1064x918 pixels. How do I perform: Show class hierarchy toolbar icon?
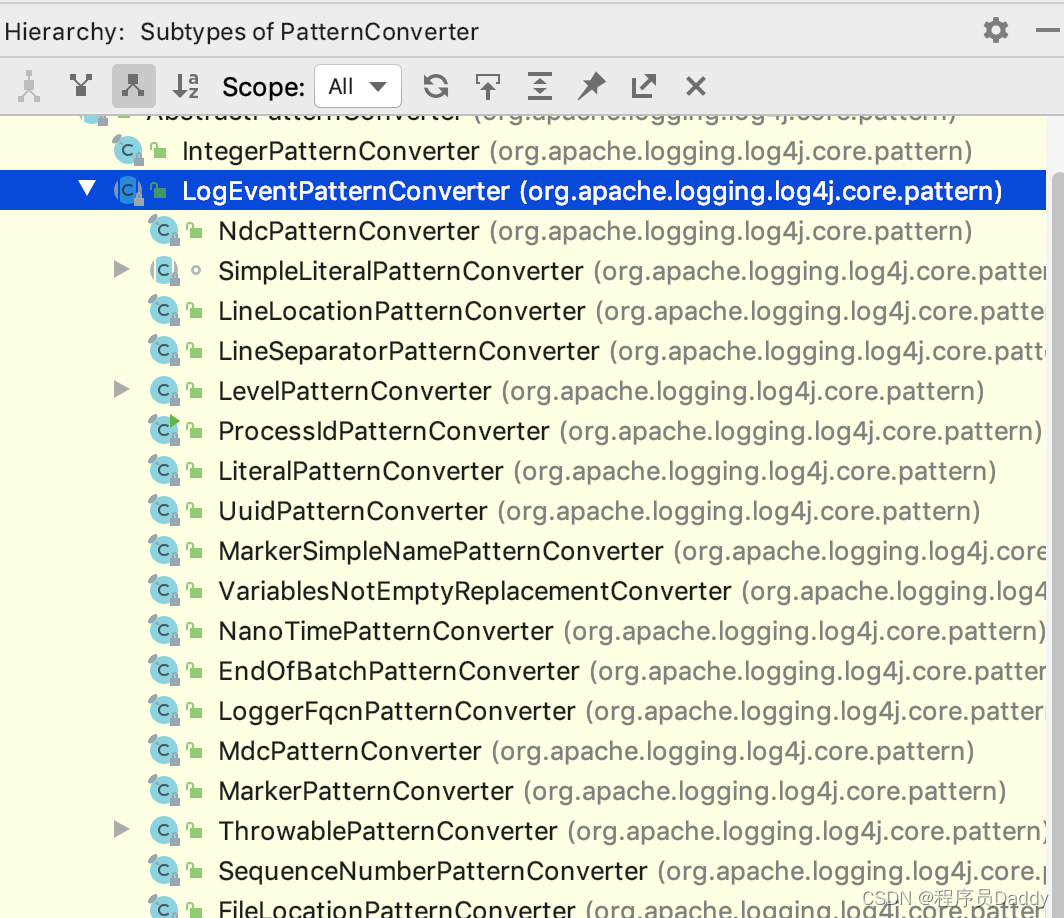click(x=28, y=86)
